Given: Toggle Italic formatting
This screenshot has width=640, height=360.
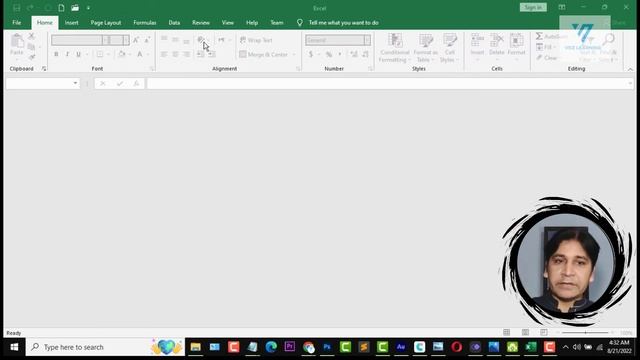Looking at the screenshot, I should tap(67, 54).
